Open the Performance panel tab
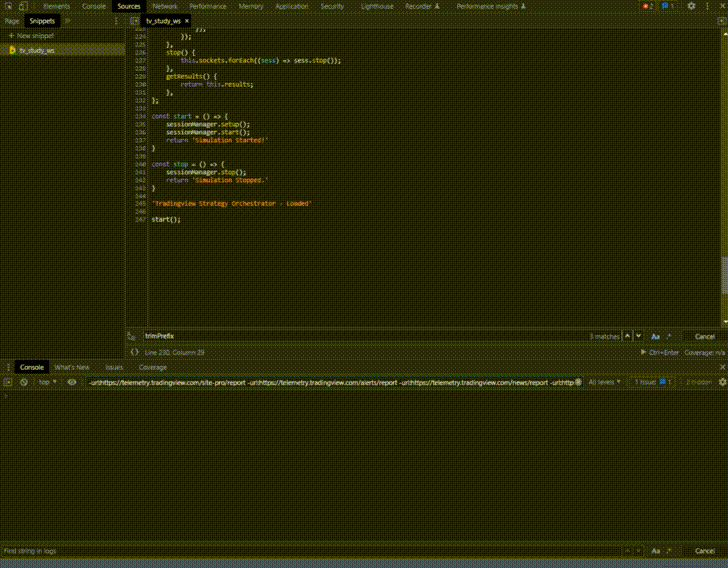The height and width of the screenshot is (568, 728). coord(208,7)
